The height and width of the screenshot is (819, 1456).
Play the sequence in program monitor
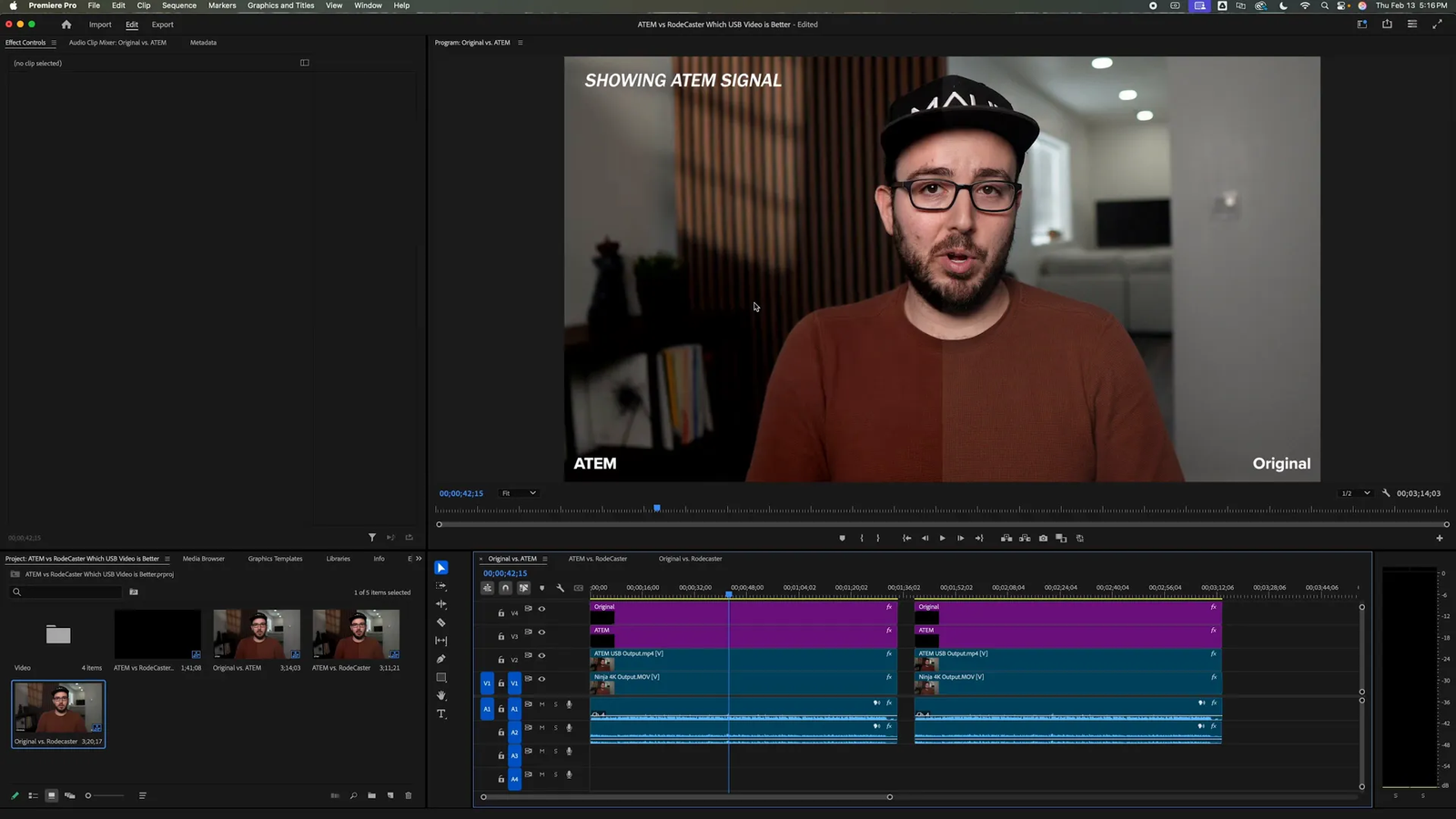click(x=942, y=538)
